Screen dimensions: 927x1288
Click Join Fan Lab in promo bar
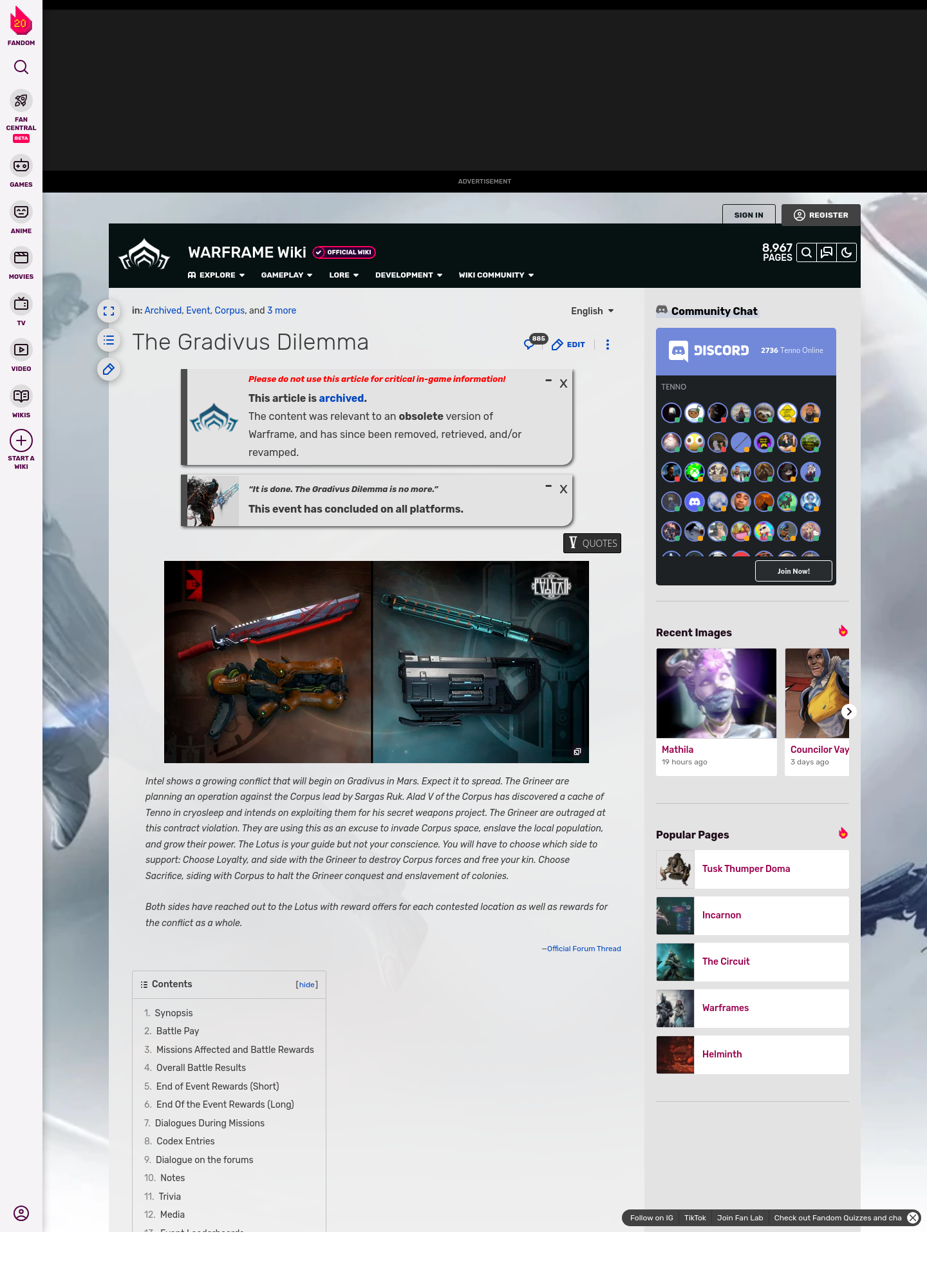[x=740, y=1218]
